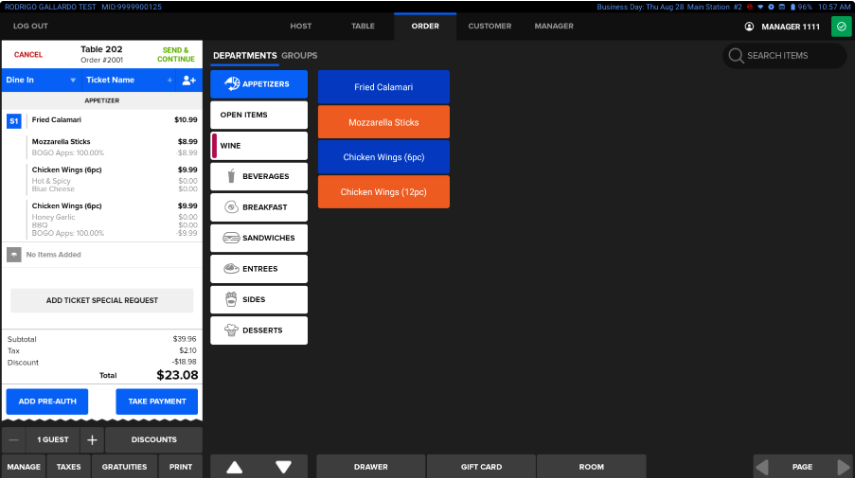Click the Ticket Name field
This screenshot has height=478, width=856.
click(x=129, y=80)
